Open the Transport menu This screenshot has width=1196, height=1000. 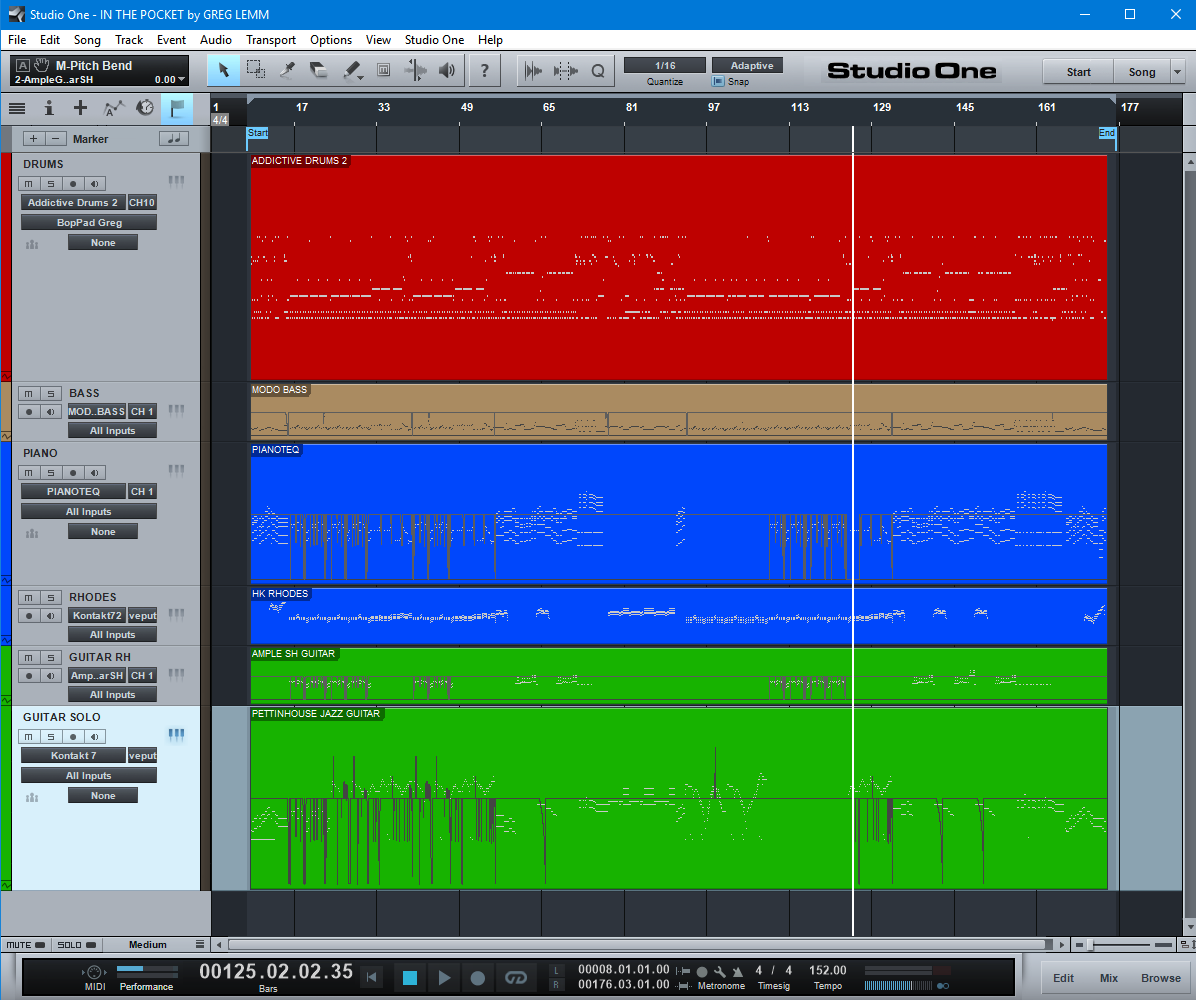[x=271, y=40]
